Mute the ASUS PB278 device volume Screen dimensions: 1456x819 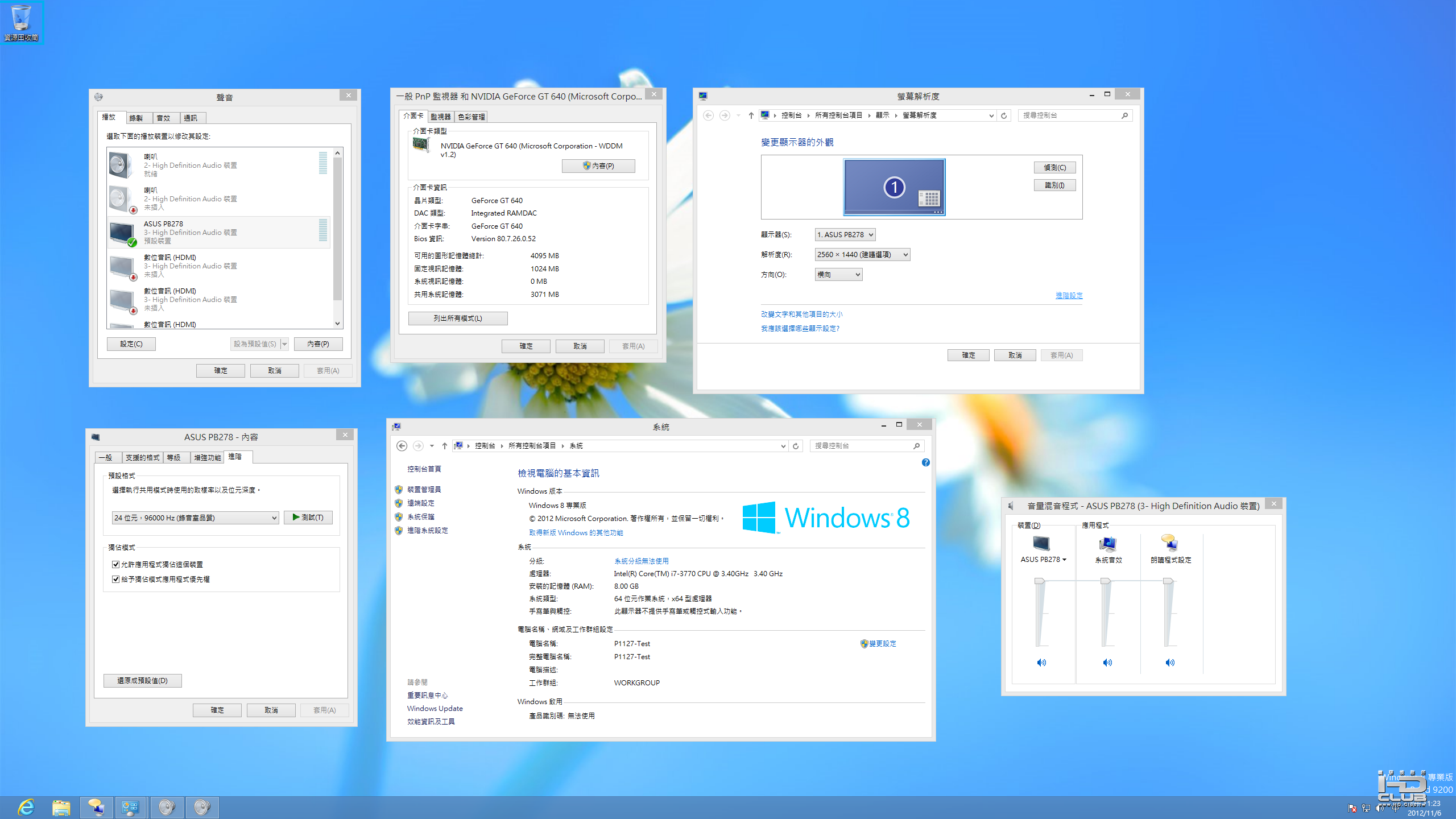[1041, 663]
